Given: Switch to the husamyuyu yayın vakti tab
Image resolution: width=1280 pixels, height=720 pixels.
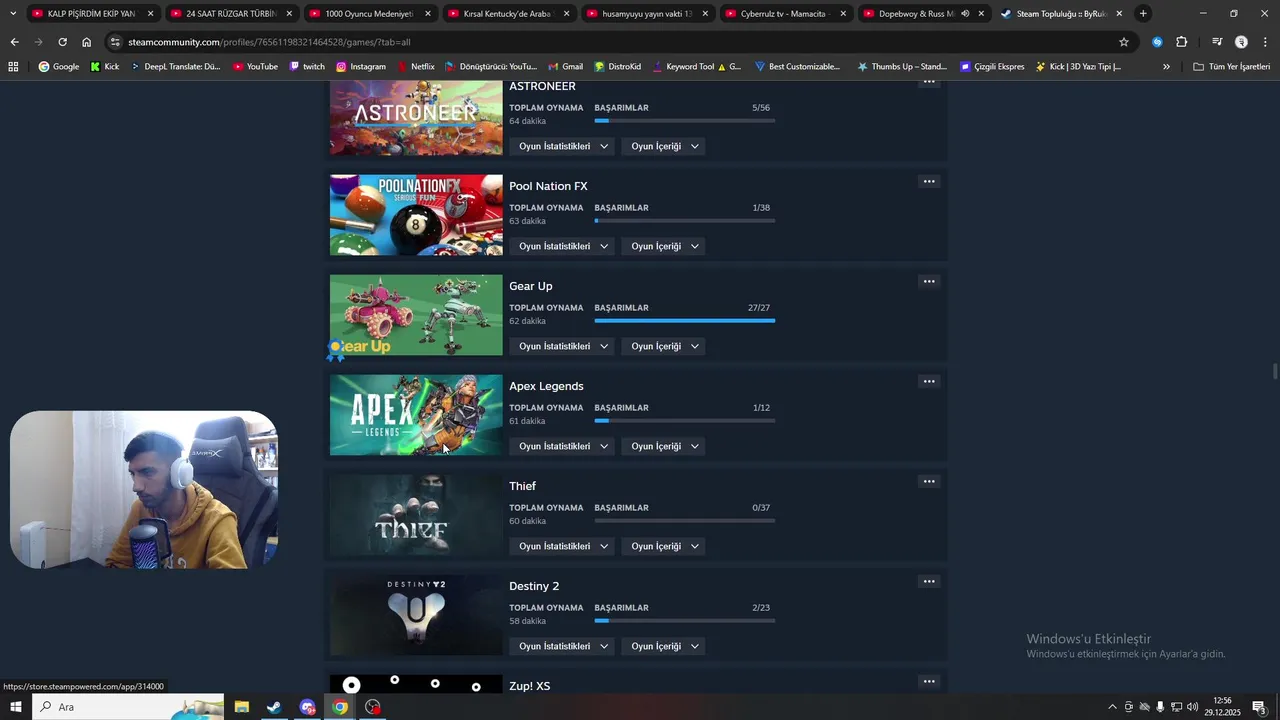Looking at the screenshot, I should click(646, 14).
